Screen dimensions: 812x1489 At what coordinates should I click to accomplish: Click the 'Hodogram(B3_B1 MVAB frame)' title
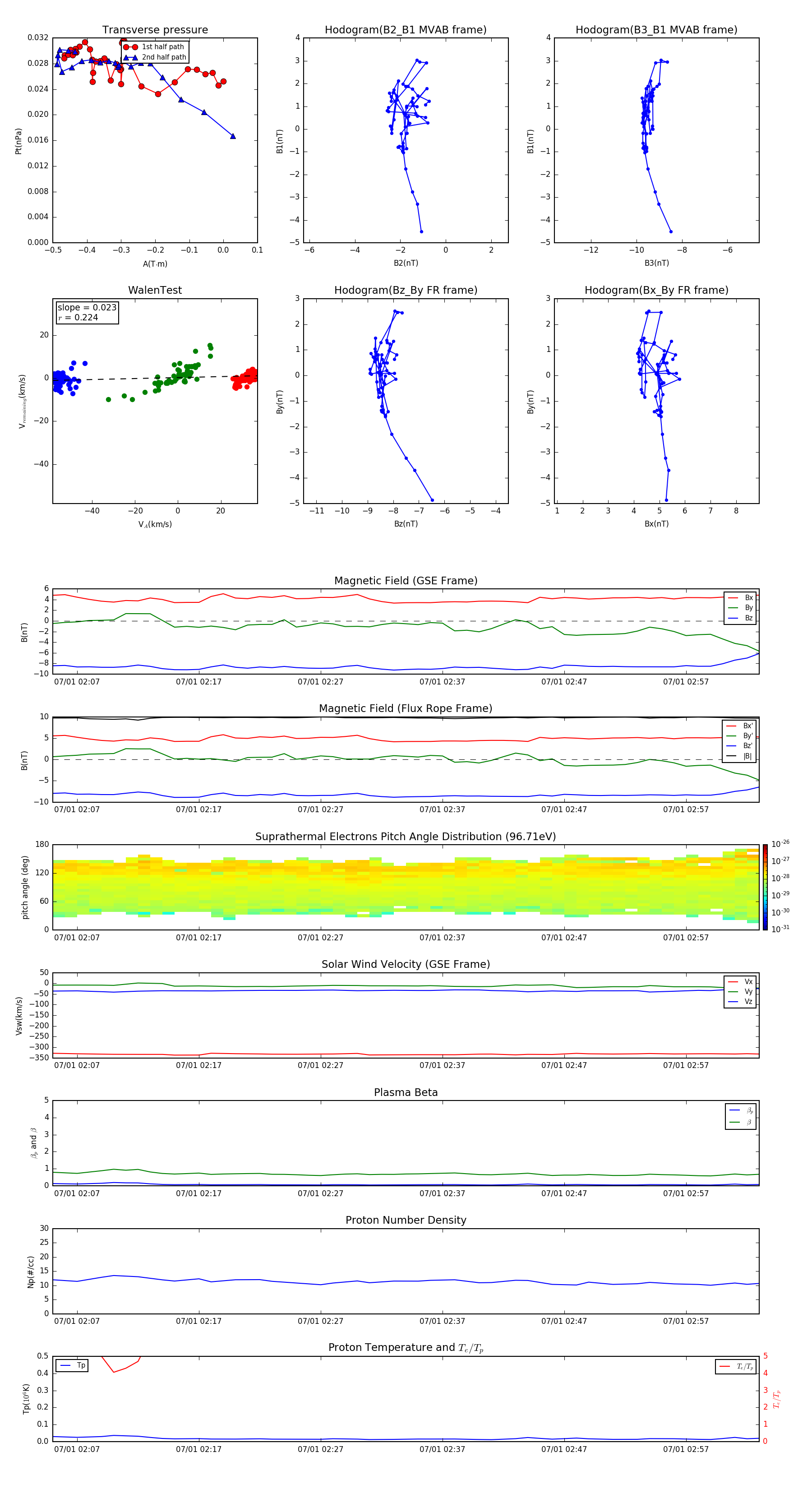tap(656, 30)
